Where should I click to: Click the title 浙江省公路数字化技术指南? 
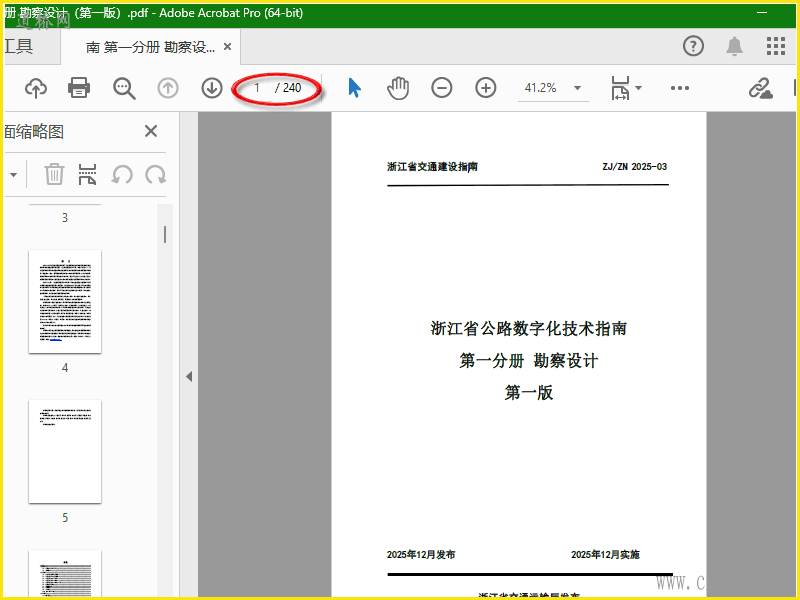click(x=529, y=328)
